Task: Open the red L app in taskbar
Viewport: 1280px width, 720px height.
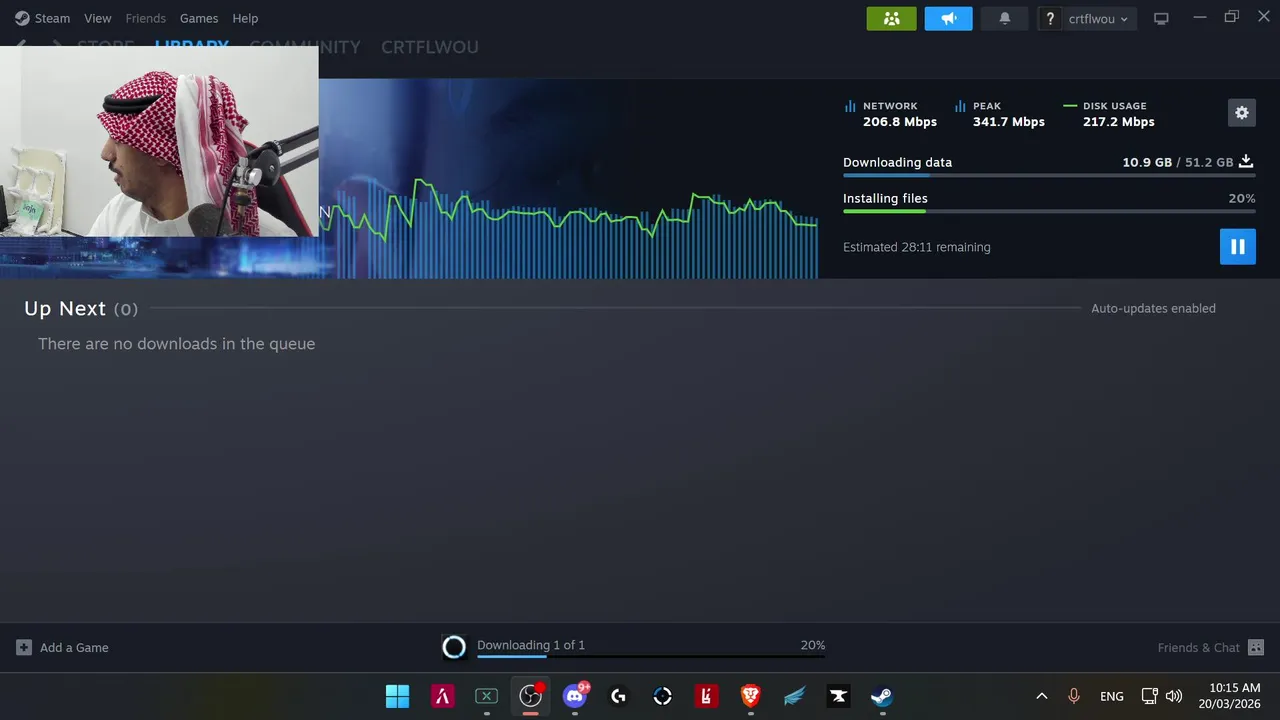Action: coord(706,696)
